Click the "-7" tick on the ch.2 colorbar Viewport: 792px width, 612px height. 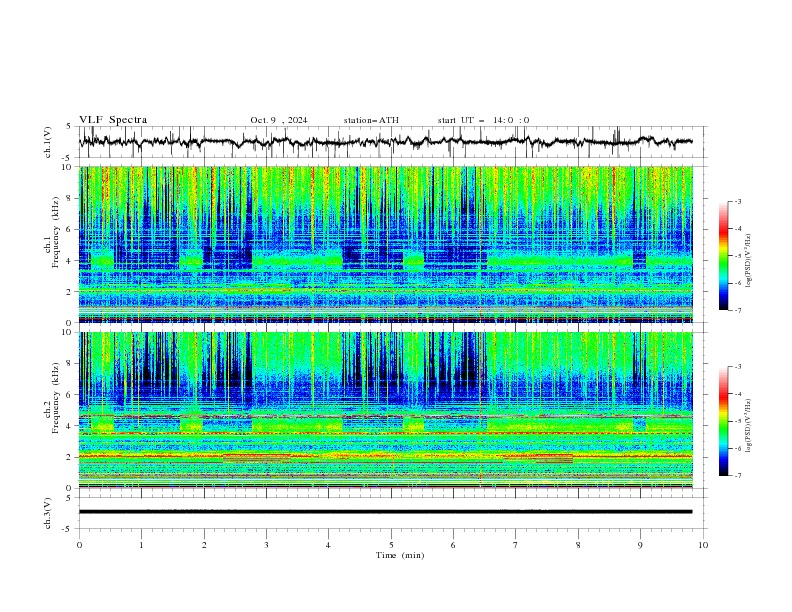point(737,476)
